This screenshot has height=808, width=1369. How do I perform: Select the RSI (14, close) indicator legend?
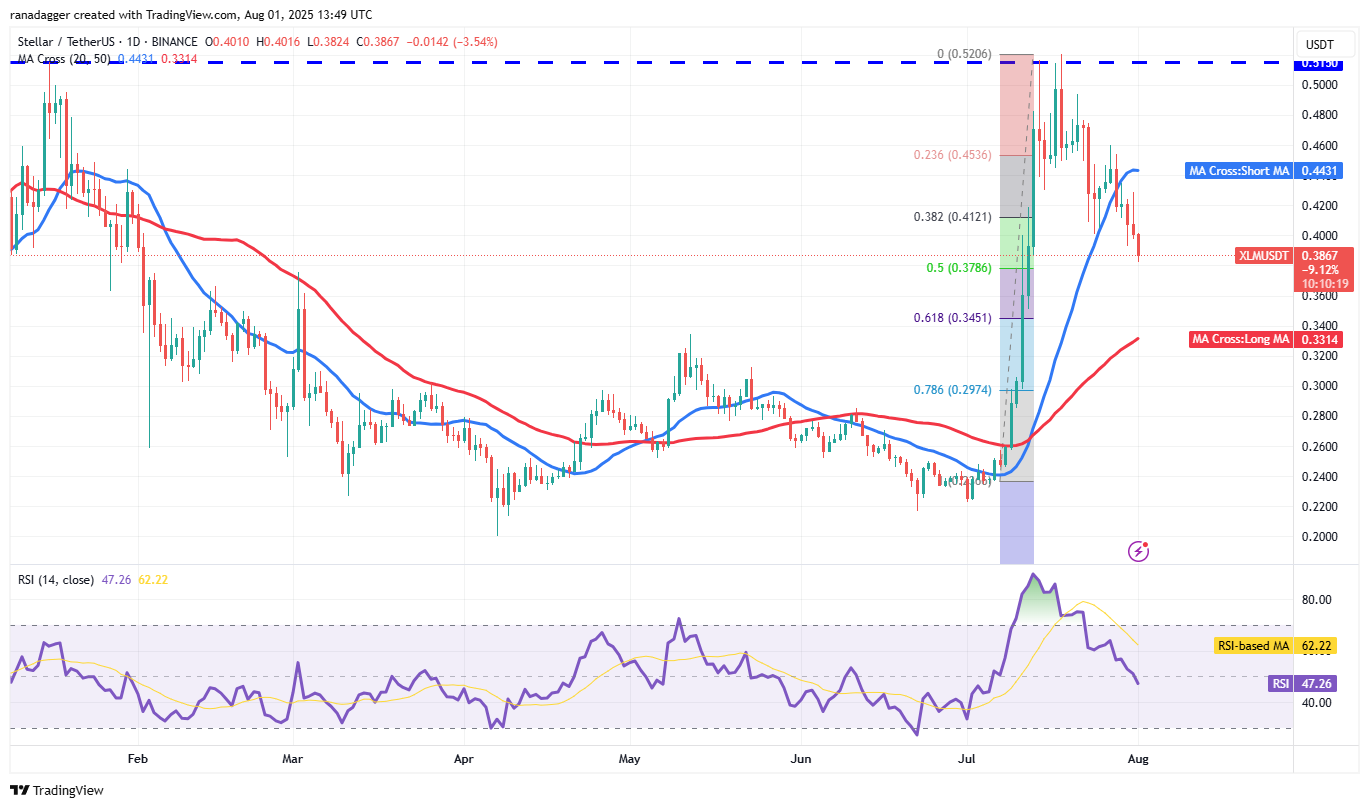[x=55, y=579]
